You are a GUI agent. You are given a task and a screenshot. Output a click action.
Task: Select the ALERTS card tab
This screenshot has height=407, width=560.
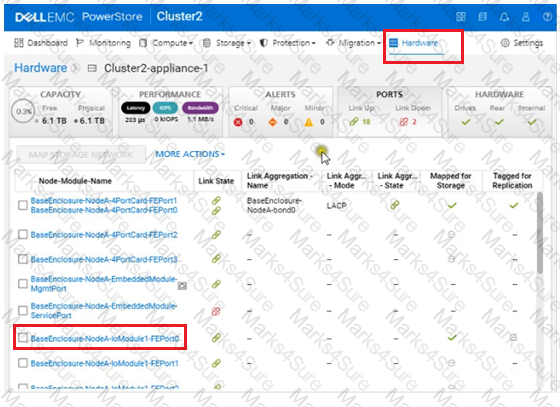coord(280,111)
